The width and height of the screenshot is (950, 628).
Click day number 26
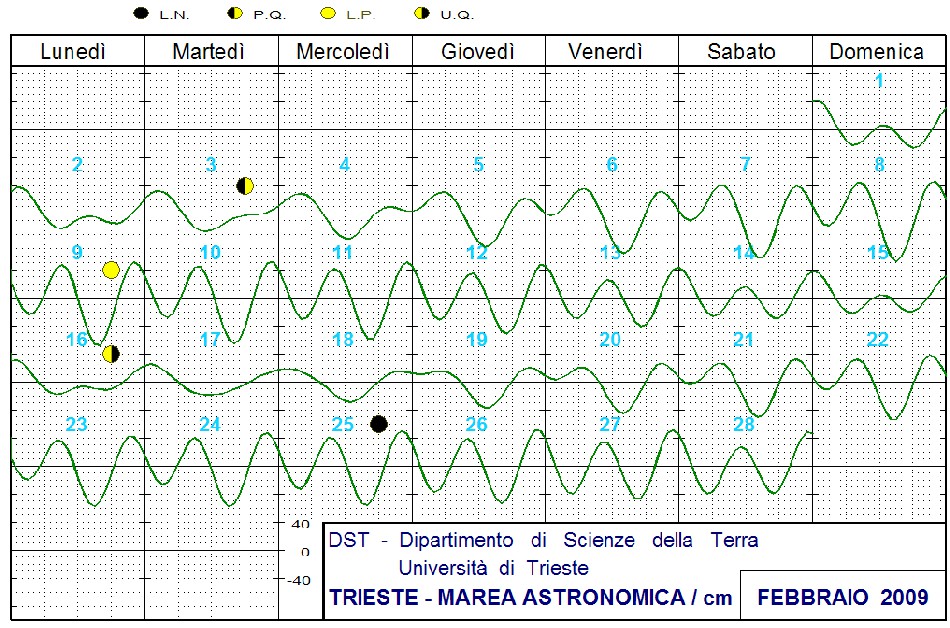[477, 423]
